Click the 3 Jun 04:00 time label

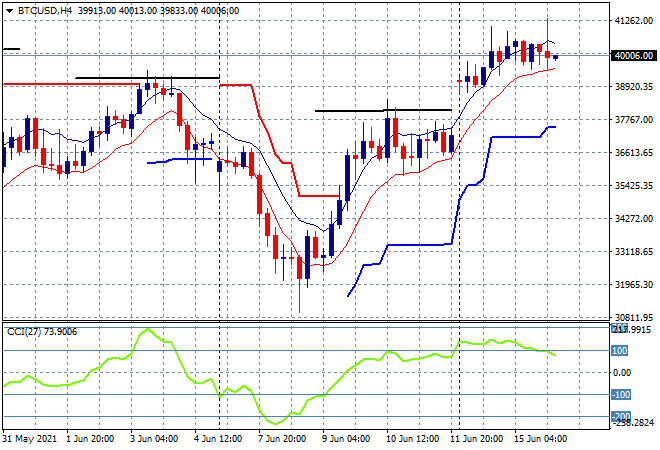click(154, 439)
